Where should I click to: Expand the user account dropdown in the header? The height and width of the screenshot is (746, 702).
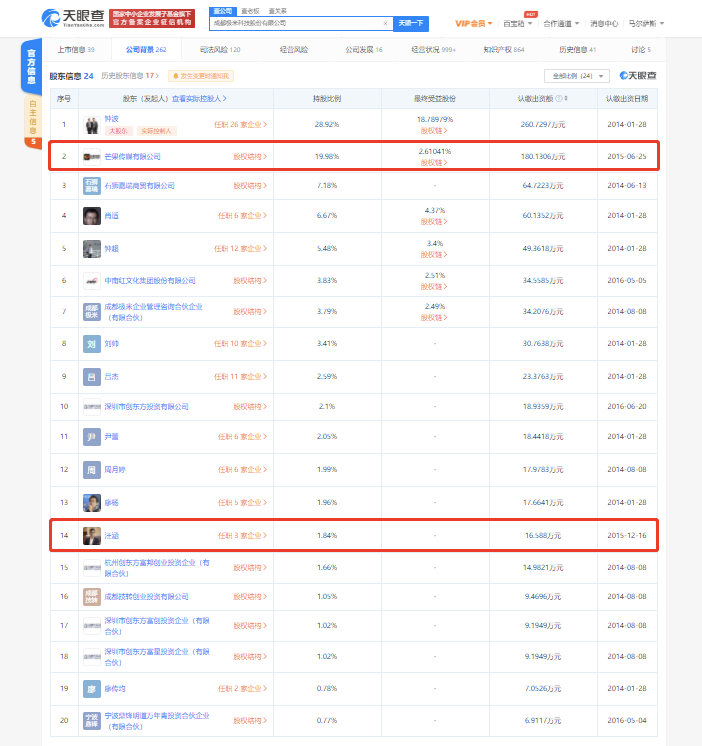(646, 23)
